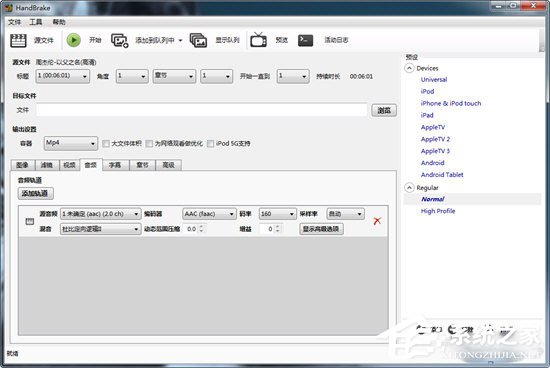The image size is (550, 368).
Task: Toggle the Large file size checkbox
Action: [x=106, y=143]
